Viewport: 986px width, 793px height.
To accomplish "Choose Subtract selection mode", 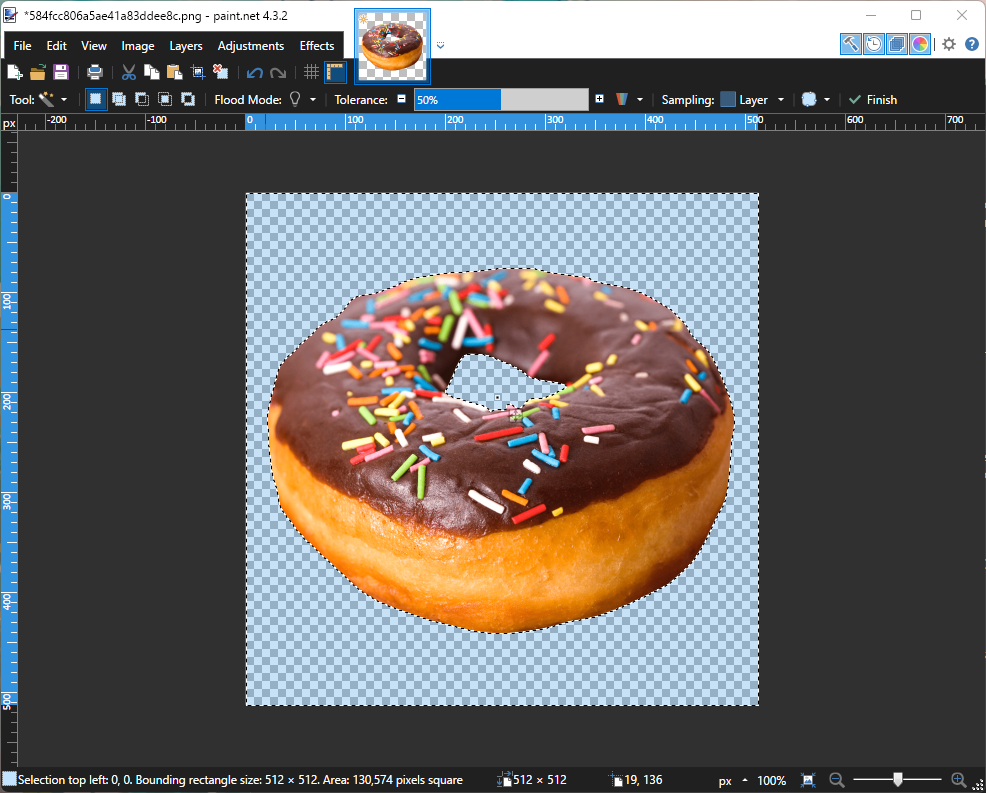I will tap(142, 99).
